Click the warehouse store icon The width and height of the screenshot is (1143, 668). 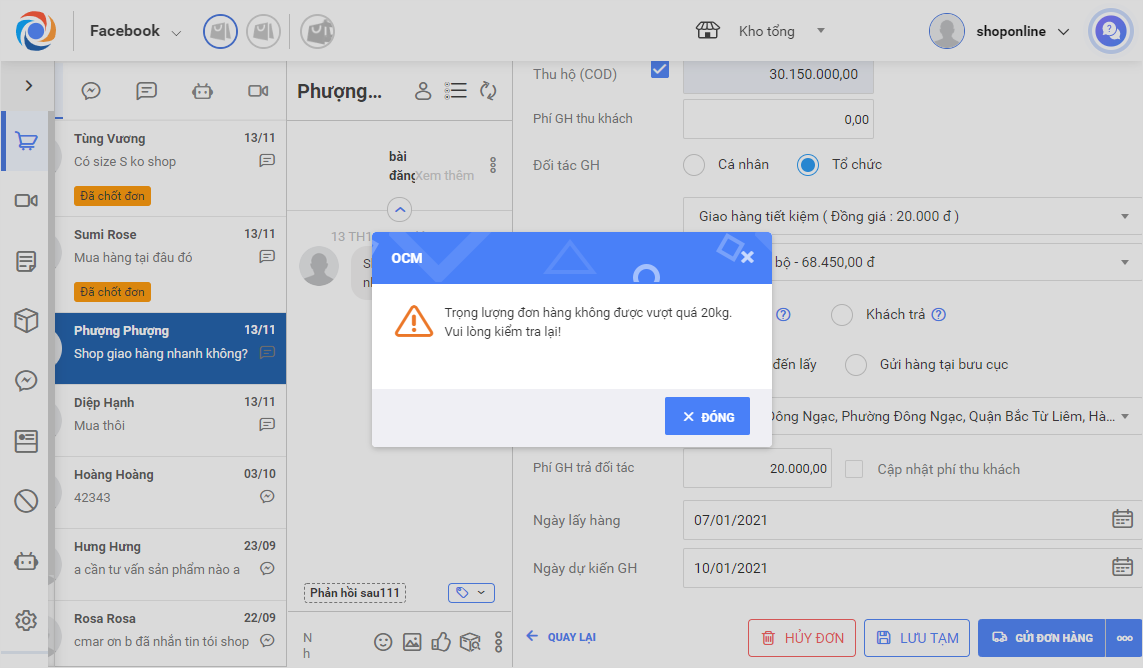pyautogui.click(x=707, y=31)
